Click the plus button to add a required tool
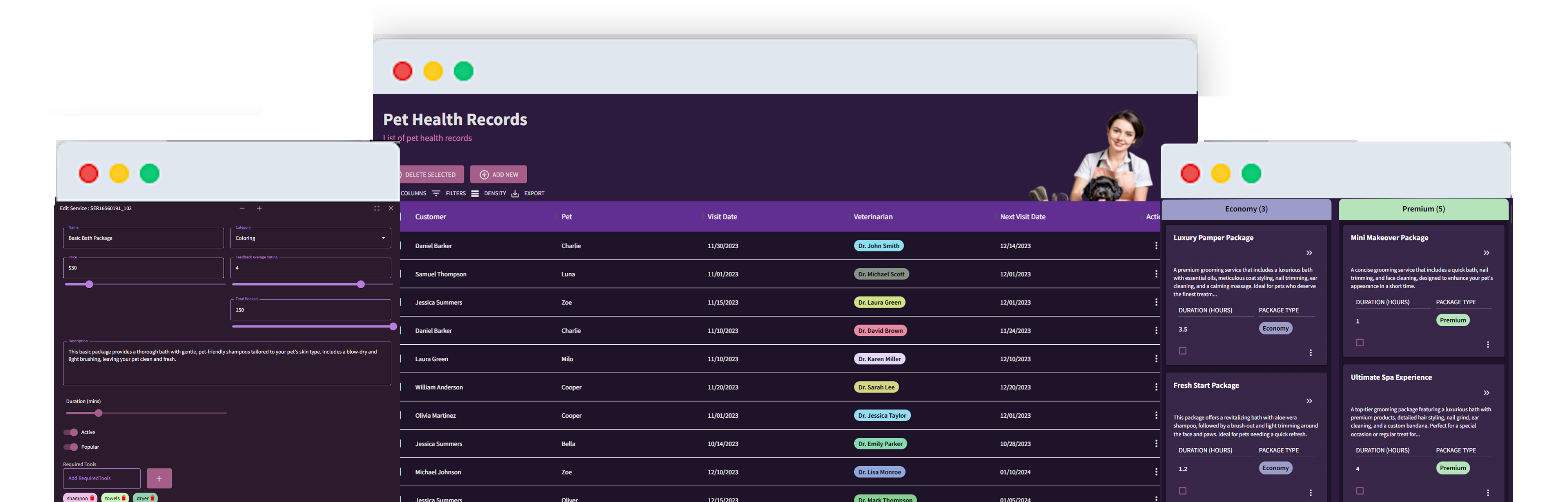Image resolution: width=1568 pixels, height=502 pixels. [x=159, y=479]
